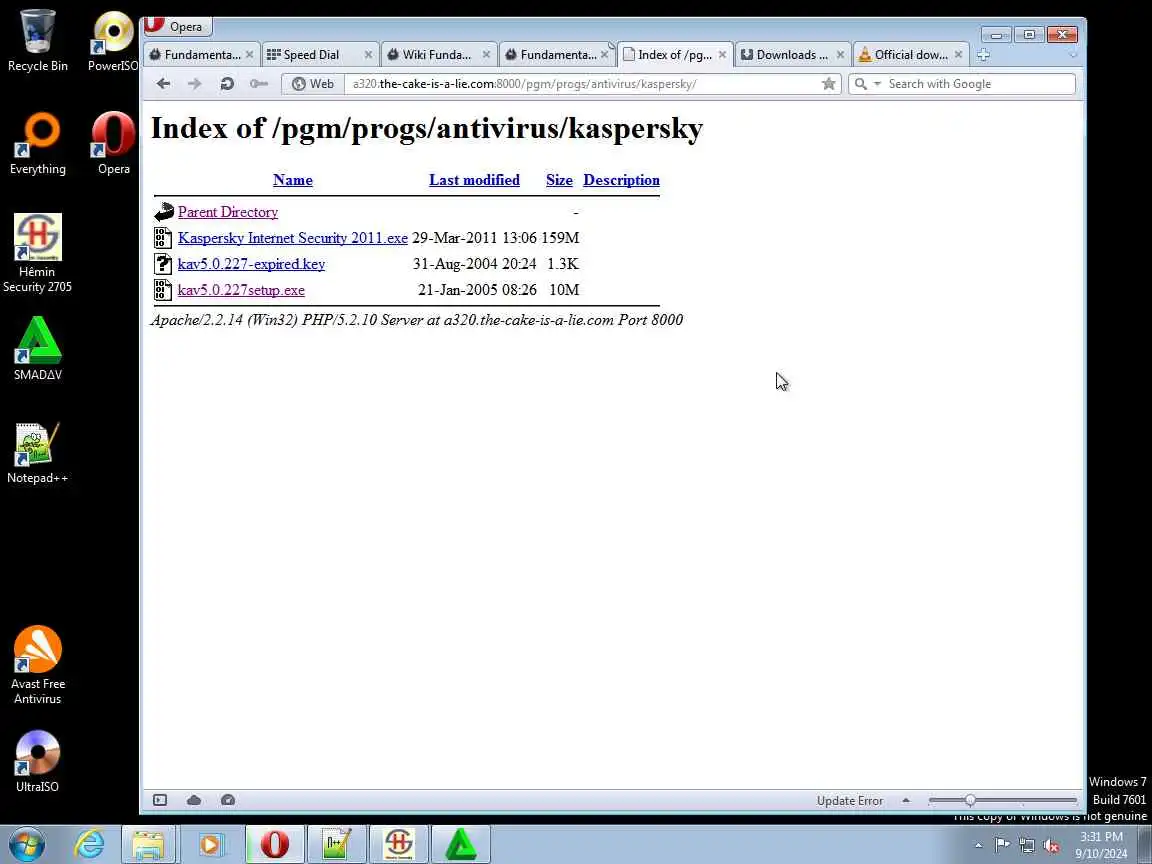This screenshot has height=864, width=1152.
Task: Click the binary icon beside Kaspersky Internet Security
Action: coord(162,237)
